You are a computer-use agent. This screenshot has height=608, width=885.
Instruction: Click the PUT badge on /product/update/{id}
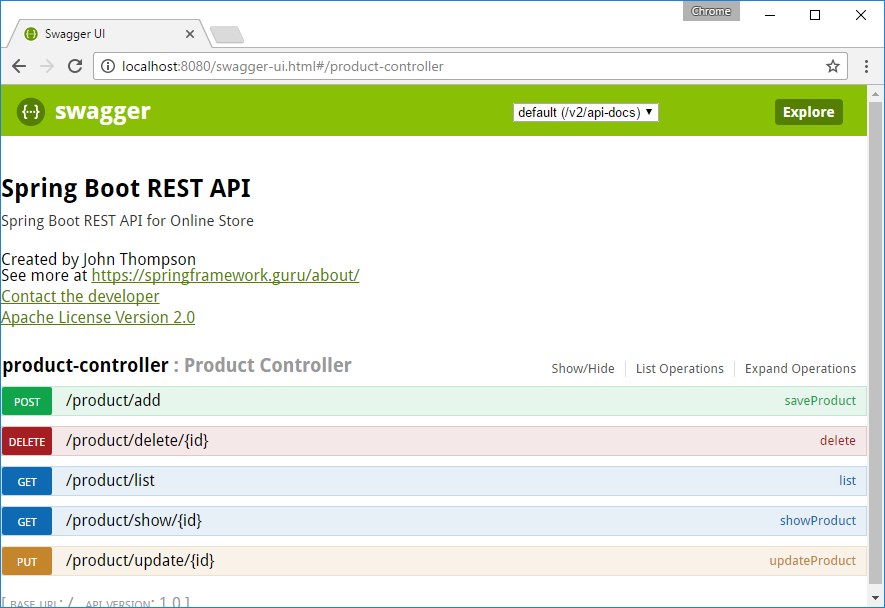click(27, 560)
